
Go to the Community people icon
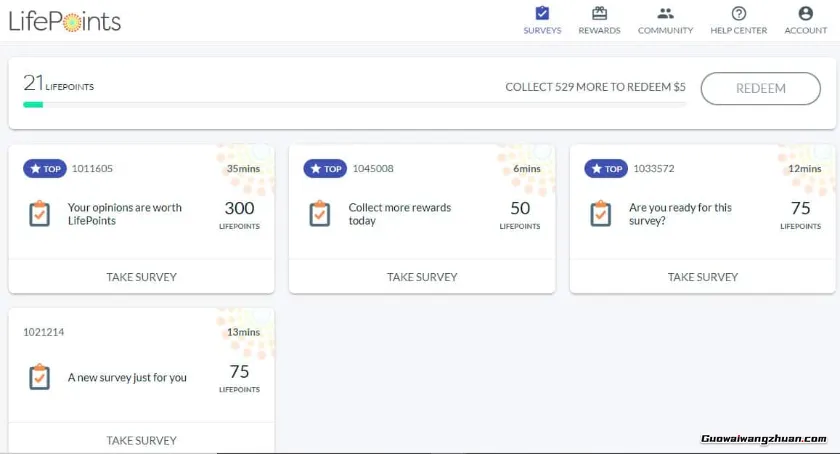pyautogui.click(x=665, y=14)
